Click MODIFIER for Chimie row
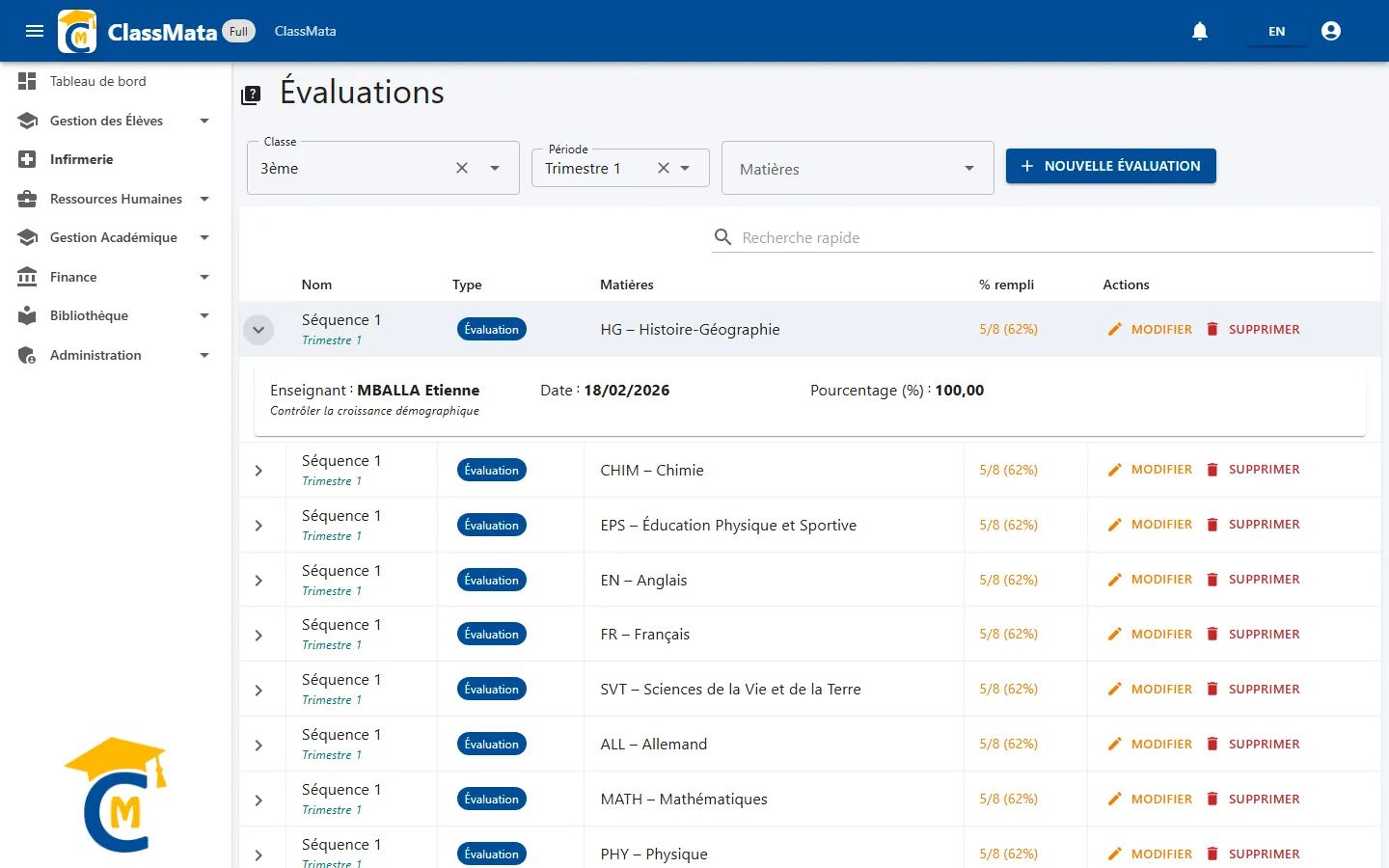1389x868 pixels. tap(1151, 470)
